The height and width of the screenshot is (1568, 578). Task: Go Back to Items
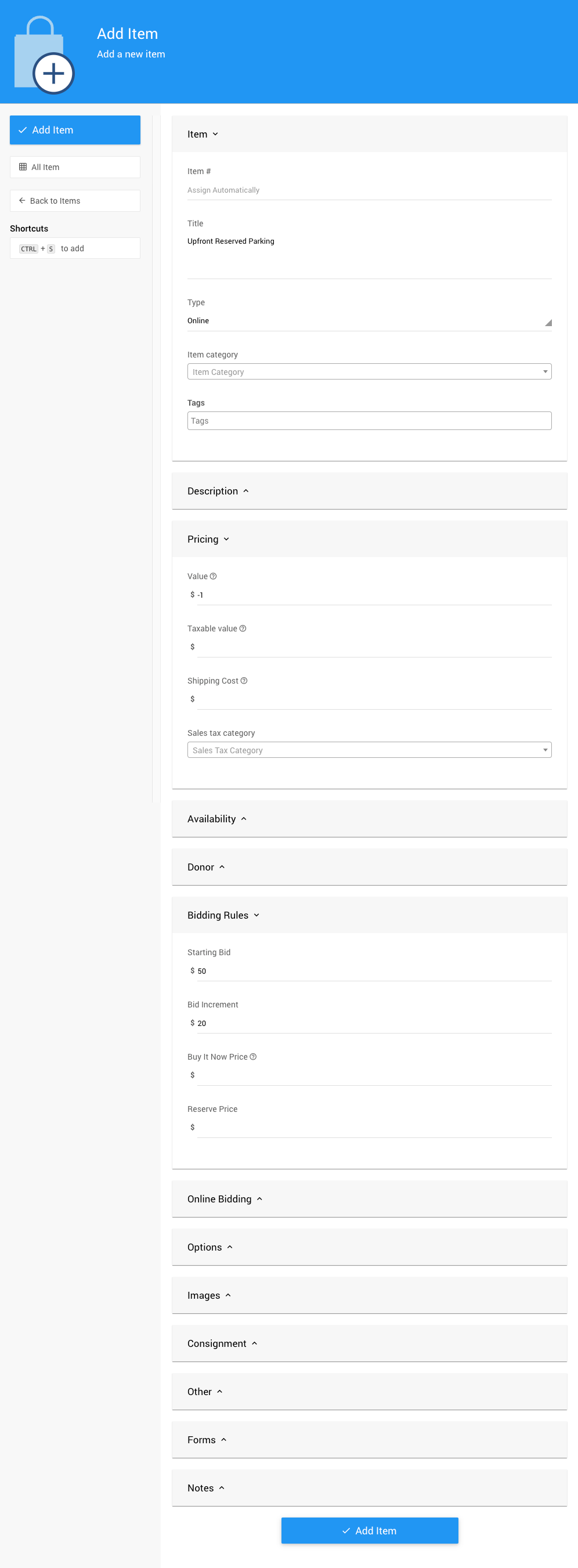(75, 201)
